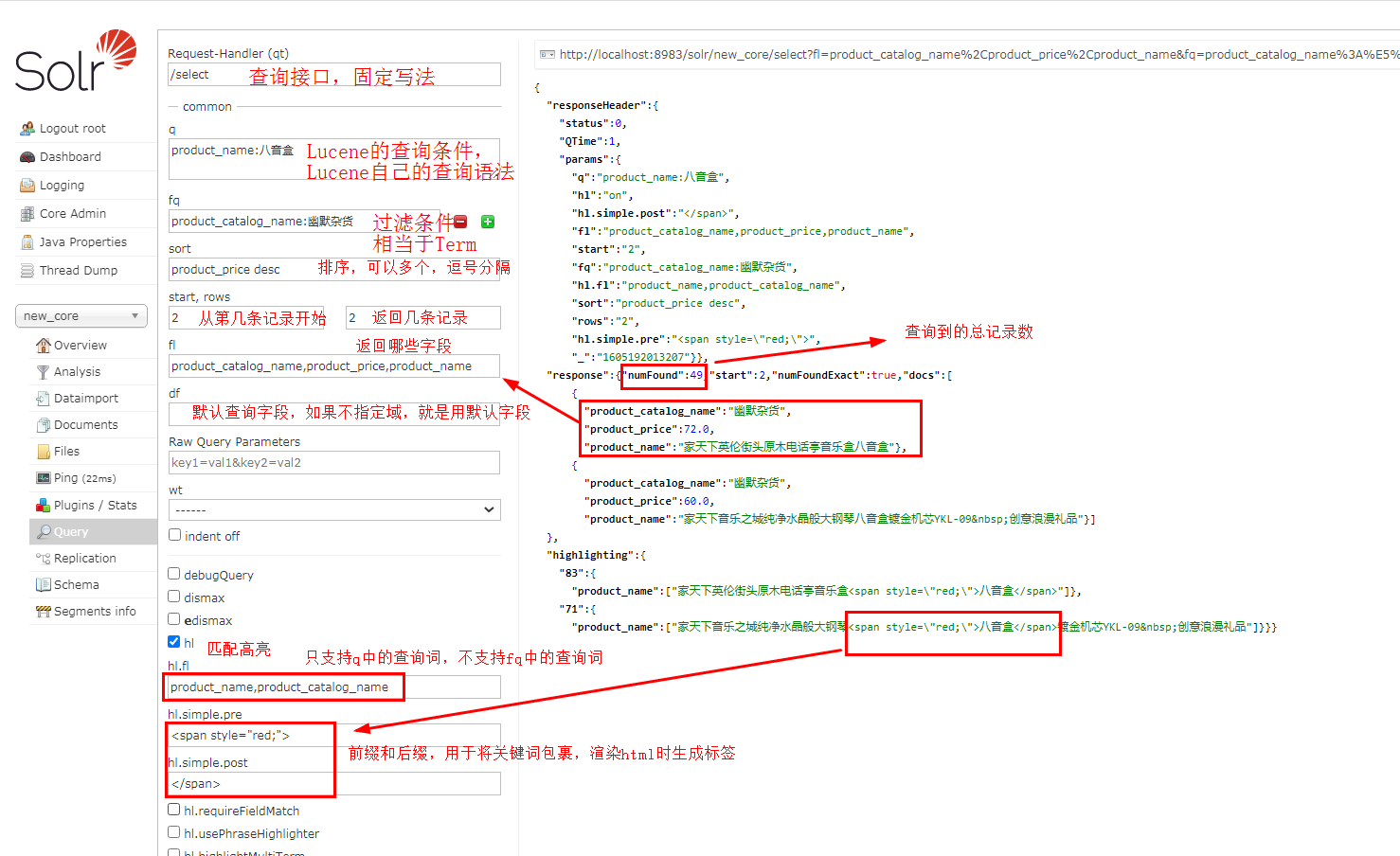Go to Logging page
Screen dimensions: 1400x856
click(x=62, y=185)
